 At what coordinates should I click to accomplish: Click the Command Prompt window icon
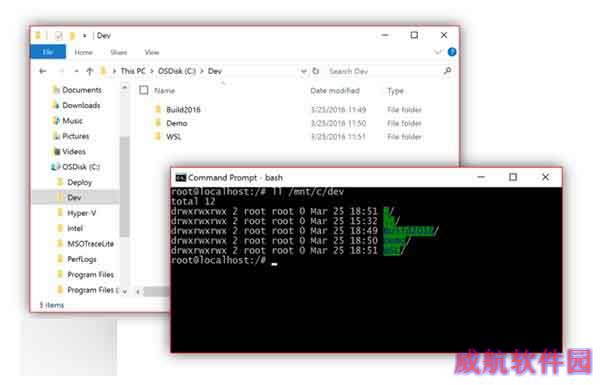180,178
